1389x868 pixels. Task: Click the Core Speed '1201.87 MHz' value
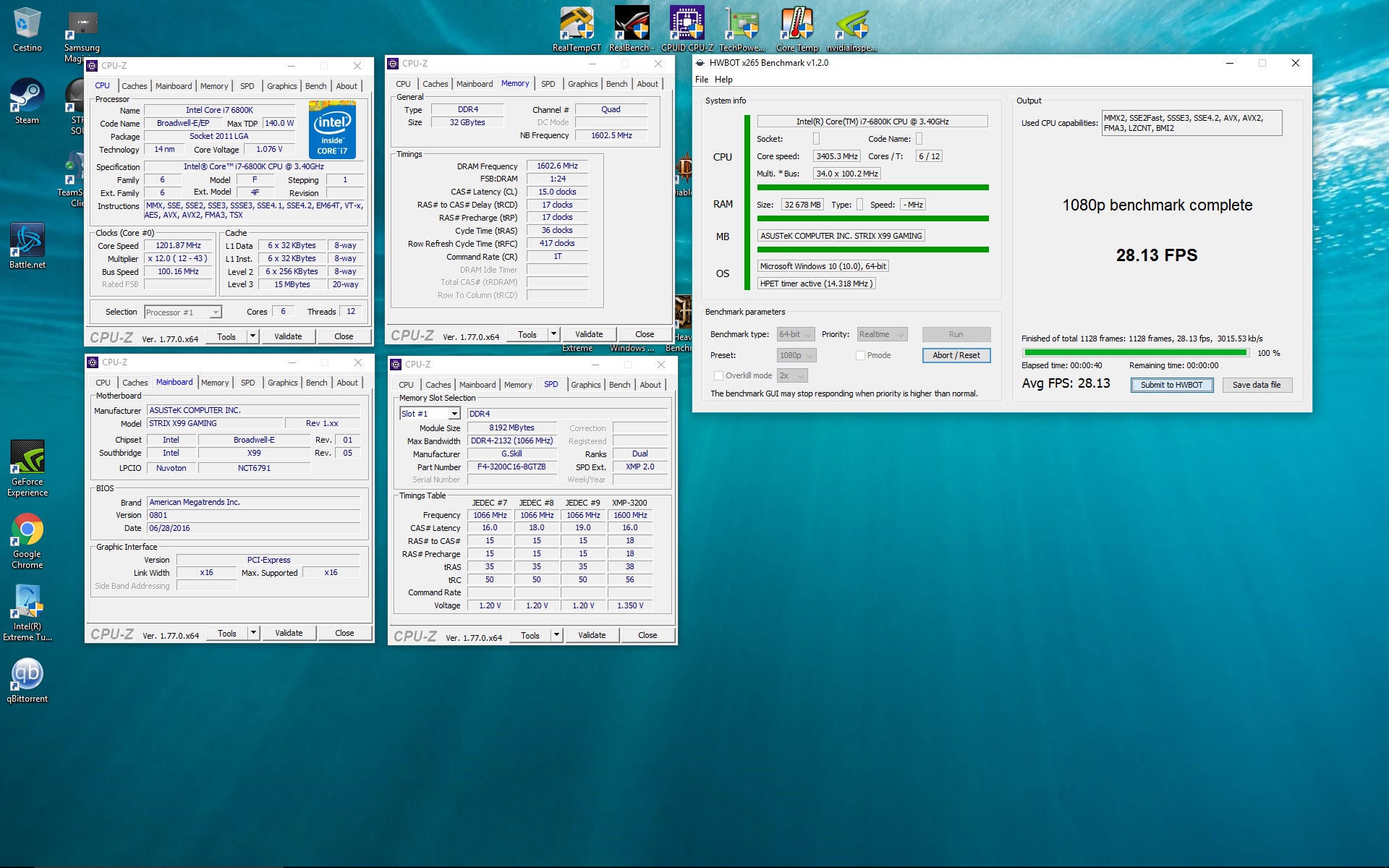(178, 245)
